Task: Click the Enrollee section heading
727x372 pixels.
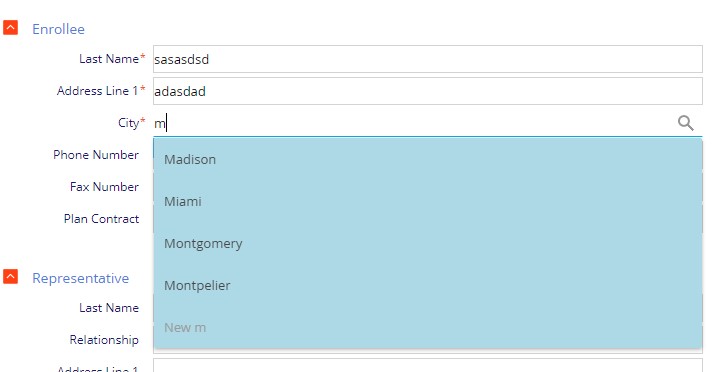Action: pos(58,29)
